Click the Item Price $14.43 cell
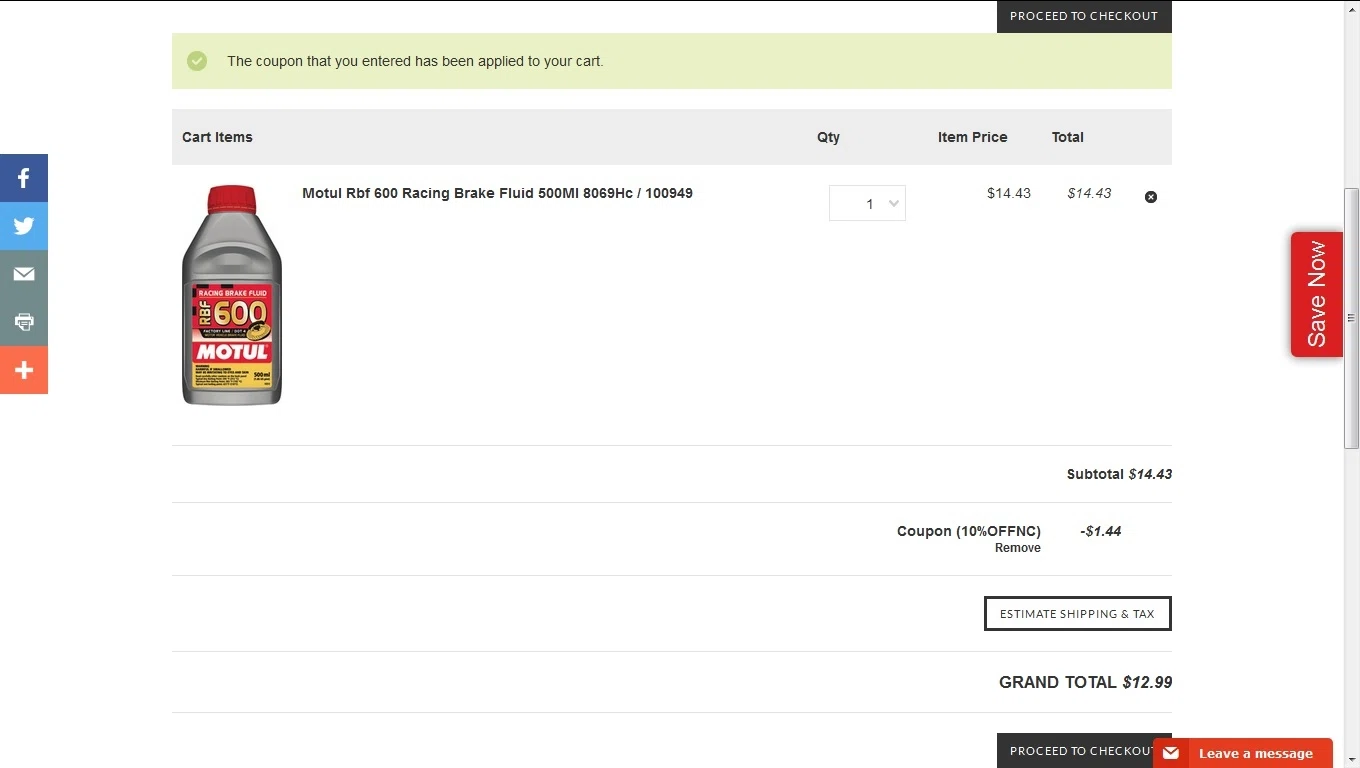 (1008, 193)
